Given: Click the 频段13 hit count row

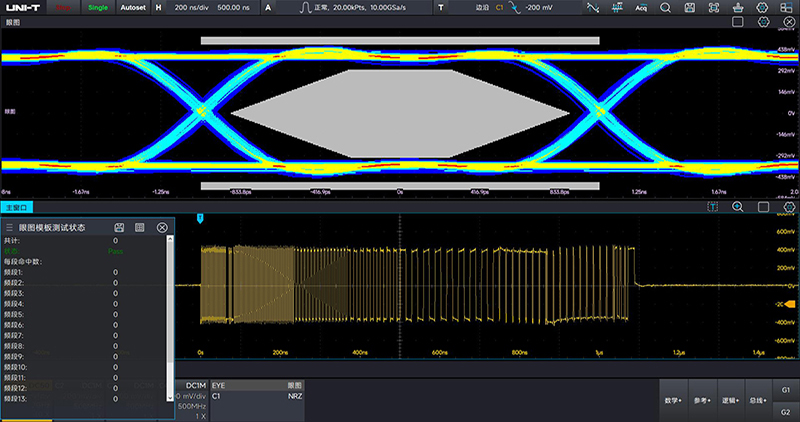Looking at the screenshot, I should pyautogui.click(x=84, y=399).
